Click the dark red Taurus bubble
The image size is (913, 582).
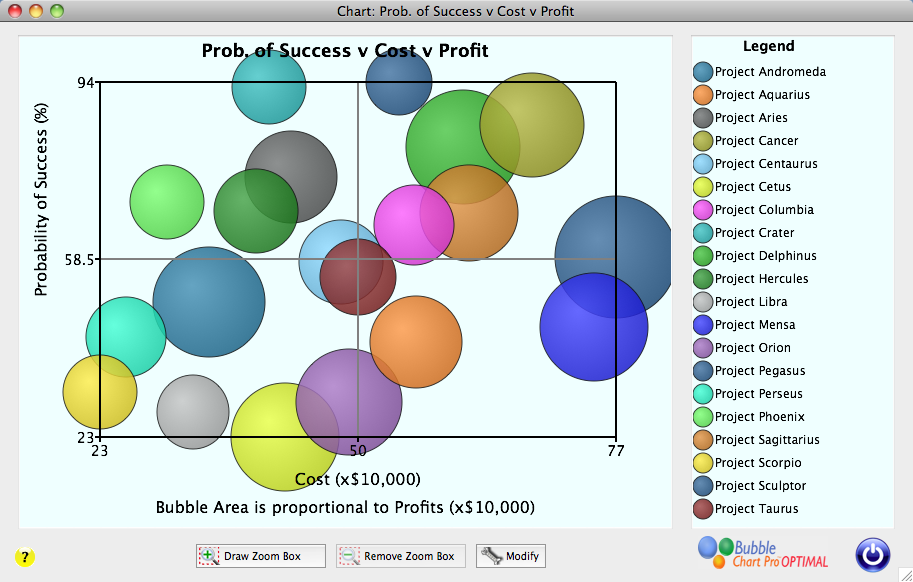point(358,277)
